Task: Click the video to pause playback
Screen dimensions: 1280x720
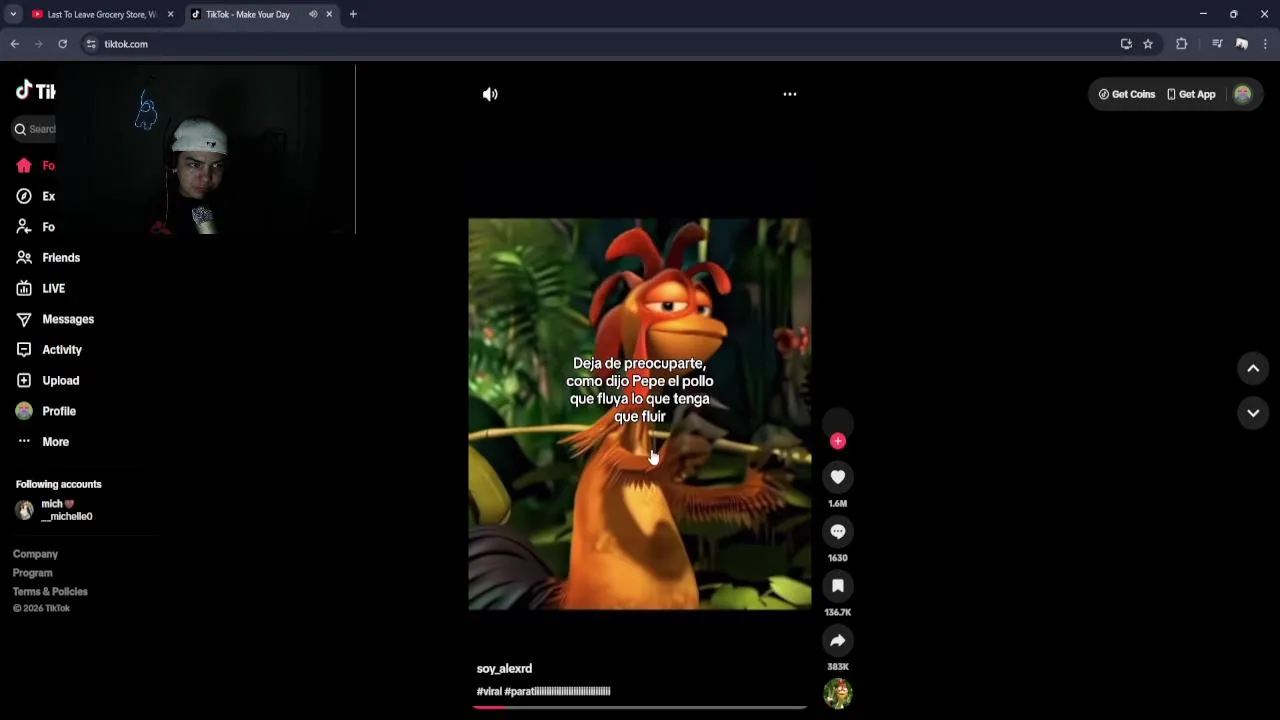Action: pos(640,414)
